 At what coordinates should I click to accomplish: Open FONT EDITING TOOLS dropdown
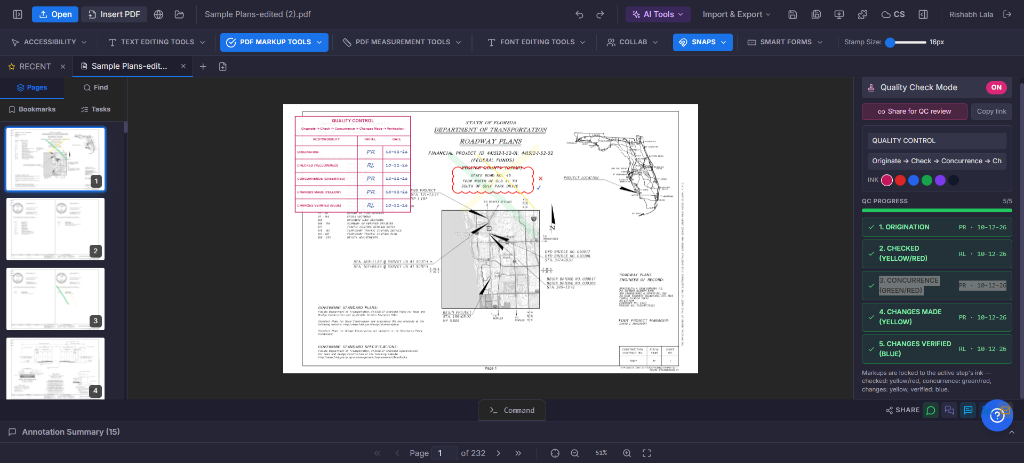coord(536,42)
